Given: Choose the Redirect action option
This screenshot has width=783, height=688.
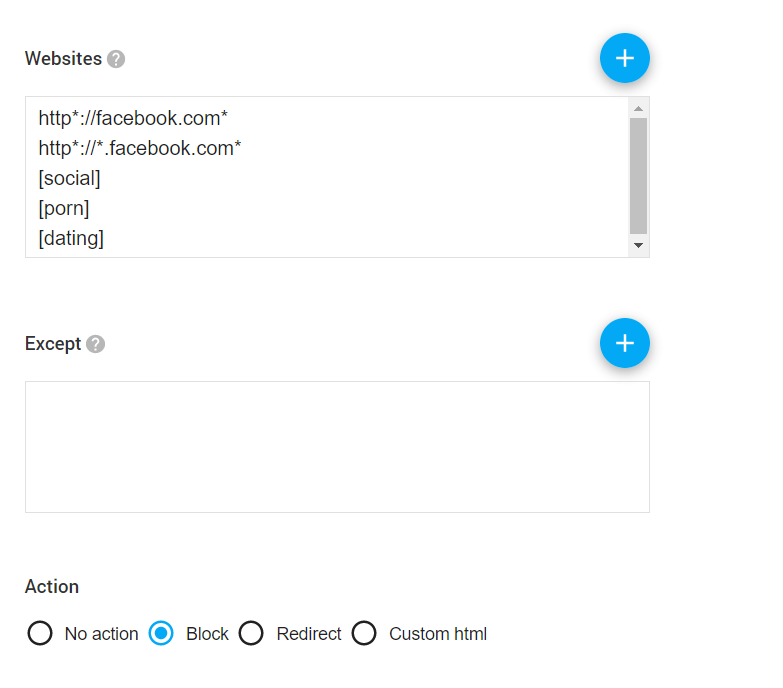Looking at the screenshot, I should [251, 634].
